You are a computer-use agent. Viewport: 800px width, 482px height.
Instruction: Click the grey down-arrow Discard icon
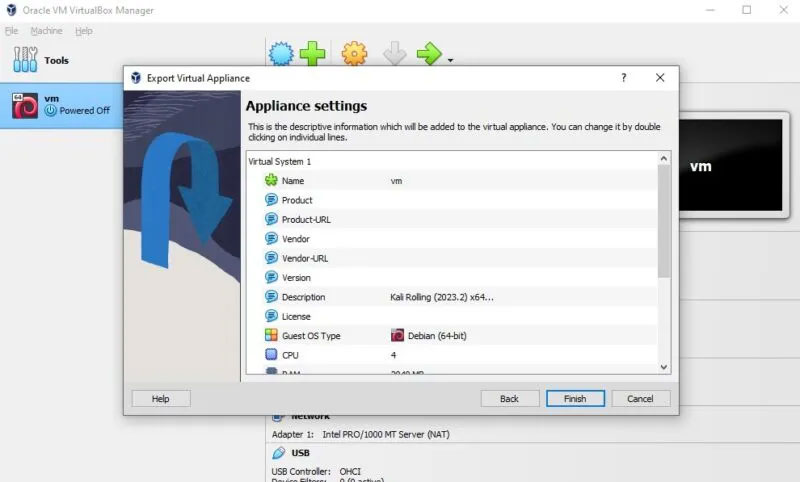pyautogui.click(x=394, y=53)
